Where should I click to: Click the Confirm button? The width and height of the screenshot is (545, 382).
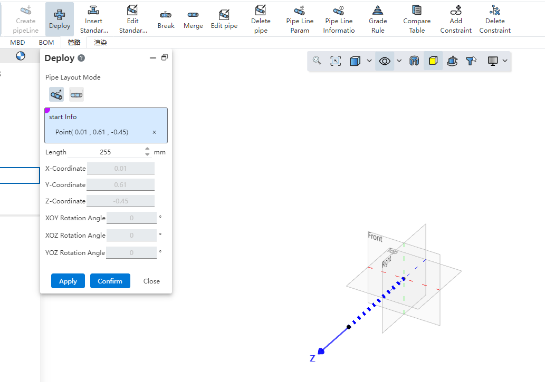pyautogui.click(x=110, y=281)
